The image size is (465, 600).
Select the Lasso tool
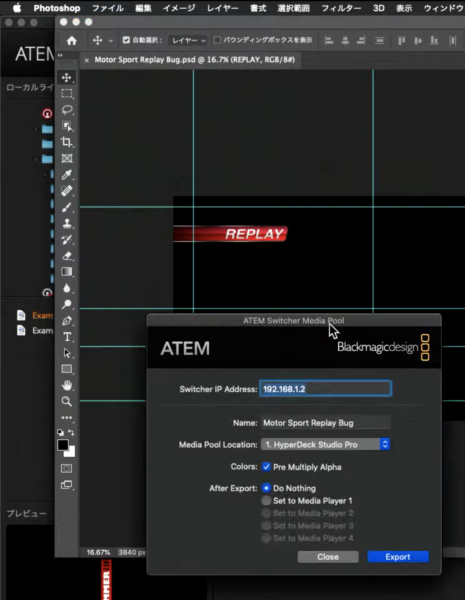[x=67, y=110]
